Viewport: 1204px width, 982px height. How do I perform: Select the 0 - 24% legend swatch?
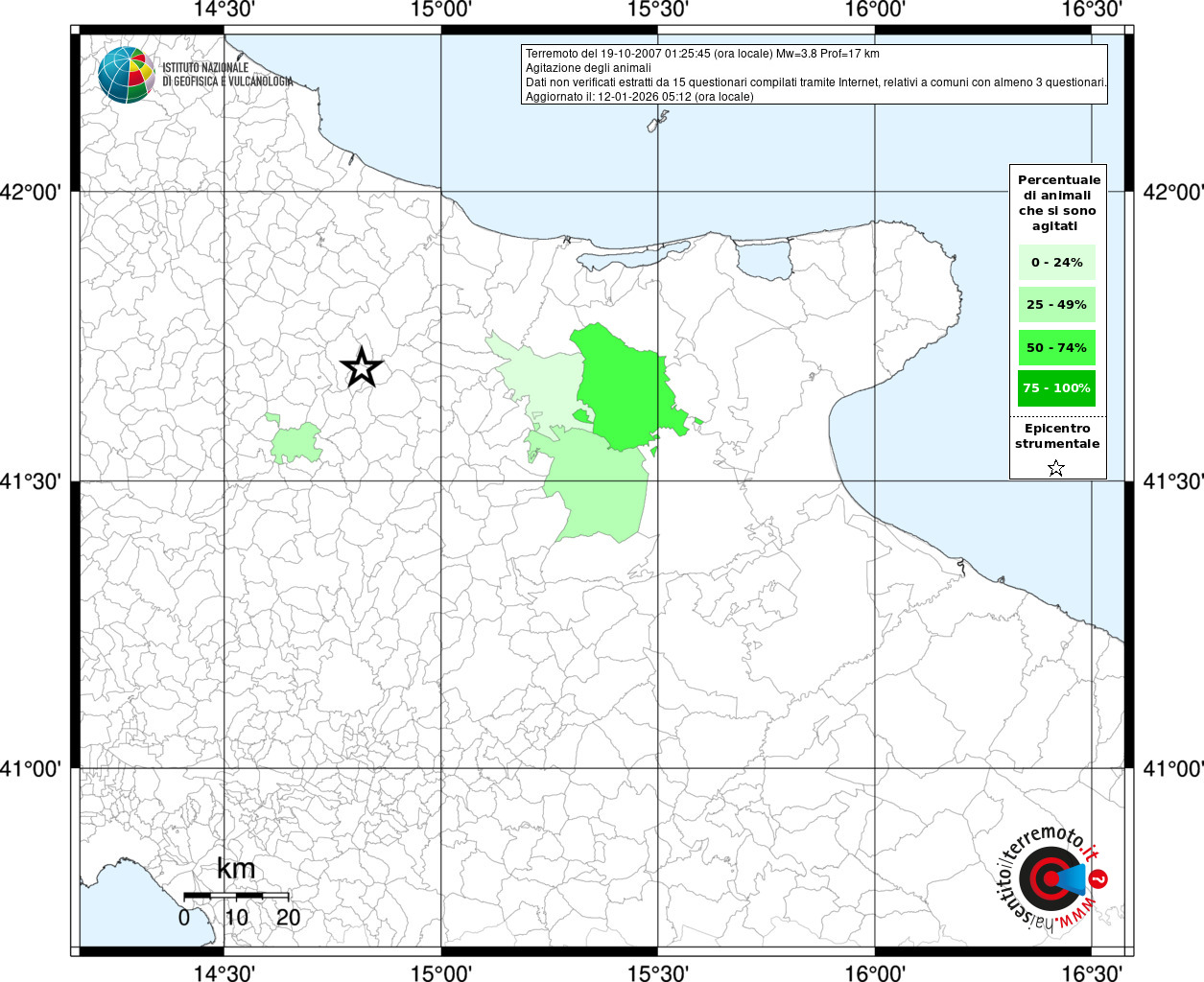1057,263
